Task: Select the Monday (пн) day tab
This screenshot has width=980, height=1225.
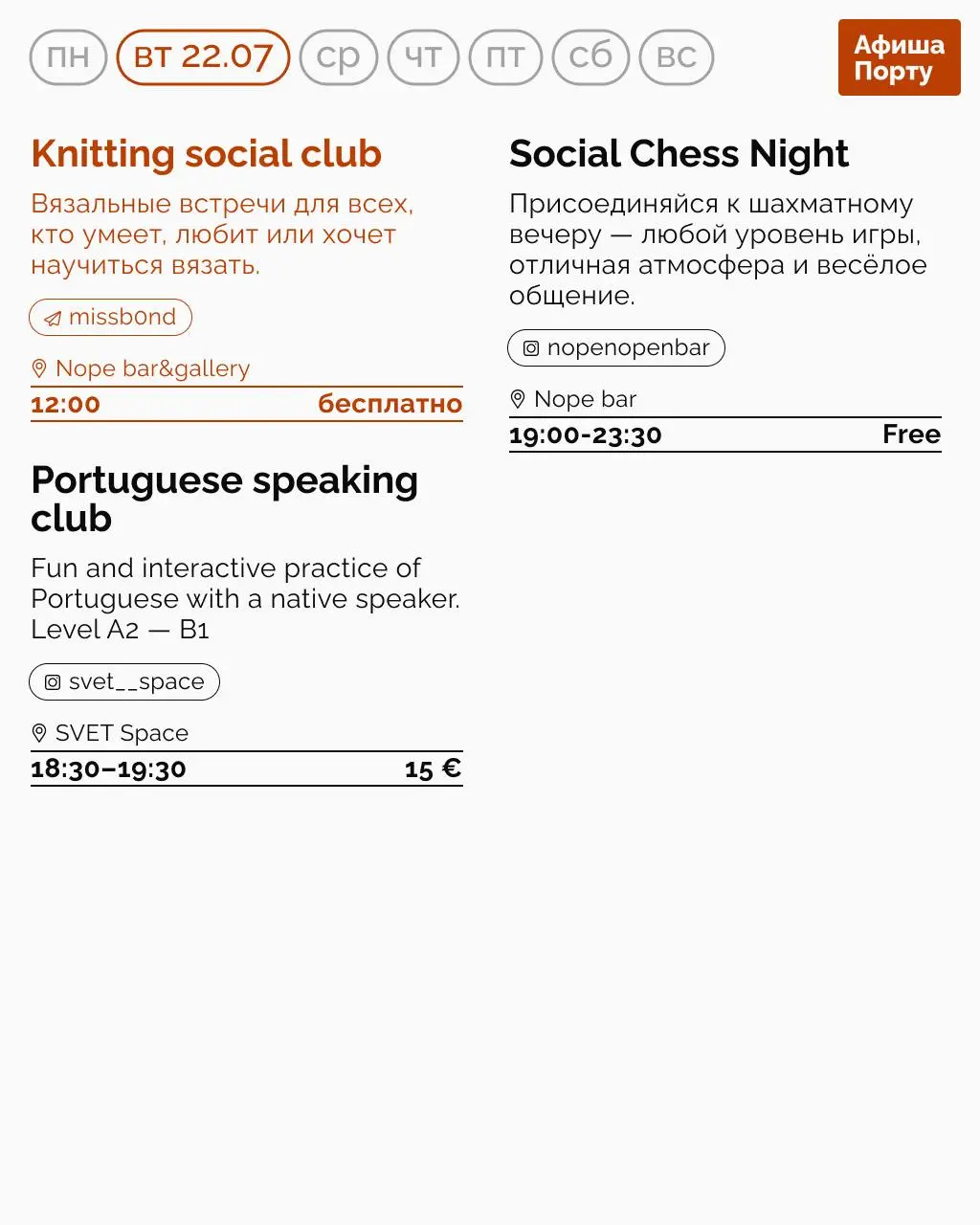Action: (68, 57)
